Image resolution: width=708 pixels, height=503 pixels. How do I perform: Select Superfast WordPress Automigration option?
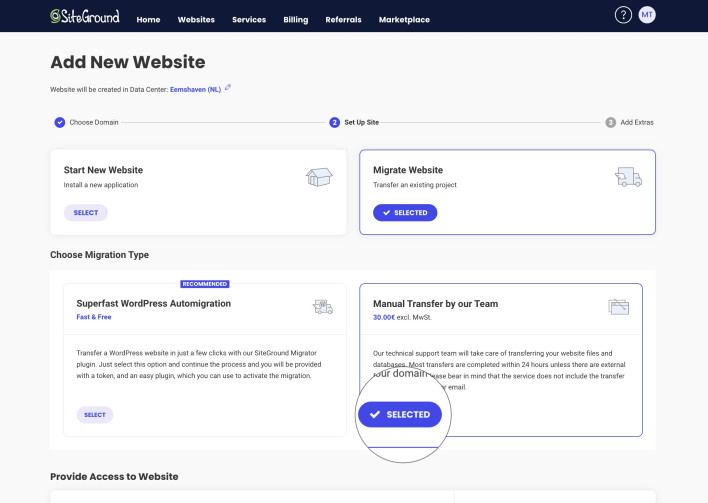94,415
